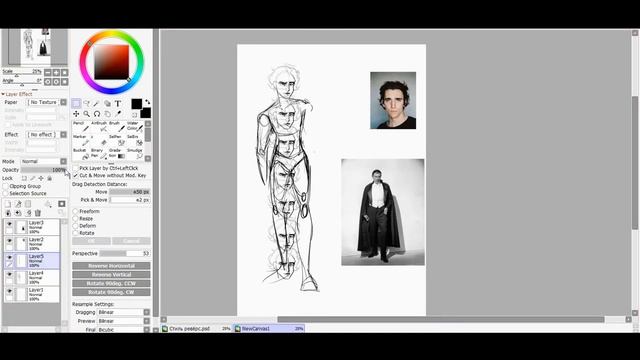This screenshot has height=360, width=640.
Task: Choose the Gradation tool
Action: coord(116,153)
